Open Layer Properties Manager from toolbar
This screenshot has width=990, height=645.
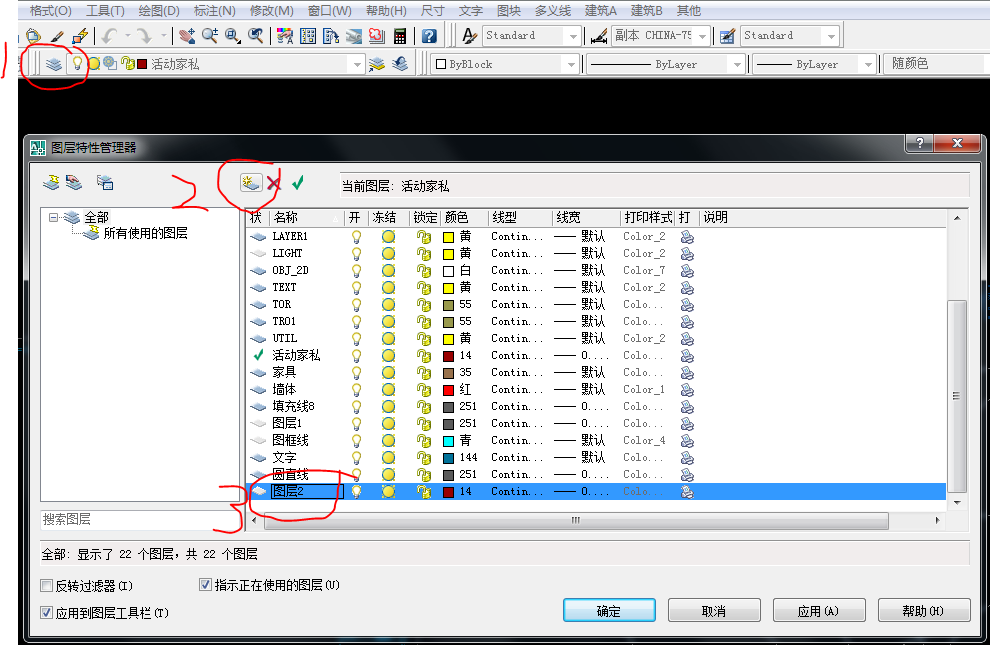click(x=54, y=64)
